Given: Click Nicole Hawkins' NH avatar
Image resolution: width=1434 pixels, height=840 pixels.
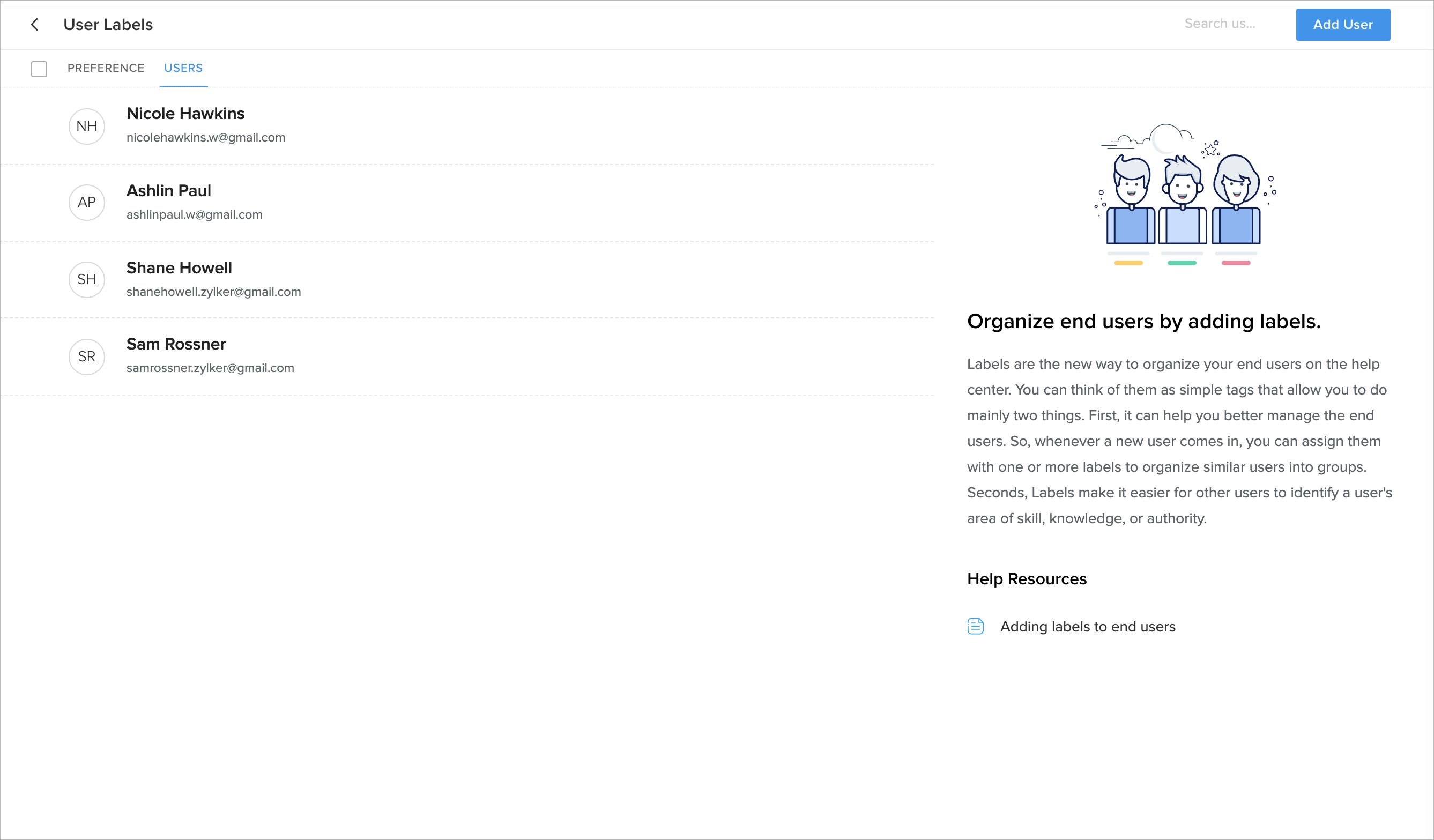Looking at the screenshot, I should pos(86,126).
